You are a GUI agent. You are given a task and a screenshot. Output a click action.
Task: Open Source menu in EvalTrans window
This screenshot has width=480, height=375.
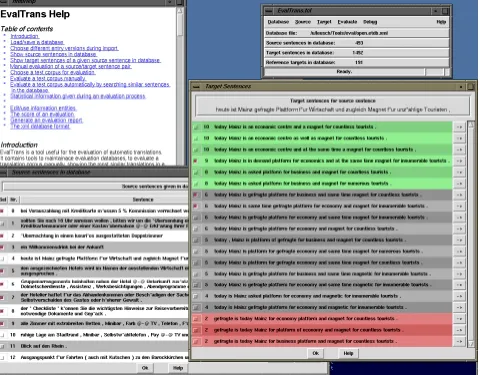tap(303, 22)
